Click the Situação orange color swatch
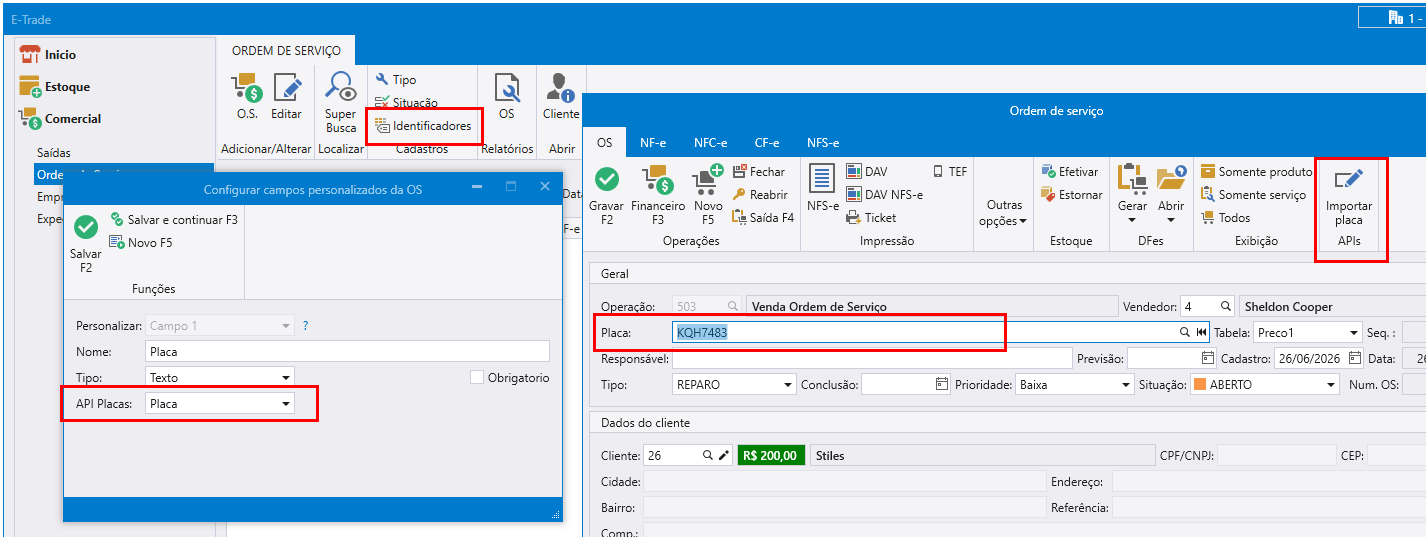The height and width of the screenshot is (537, 1426). [1199, 384]
